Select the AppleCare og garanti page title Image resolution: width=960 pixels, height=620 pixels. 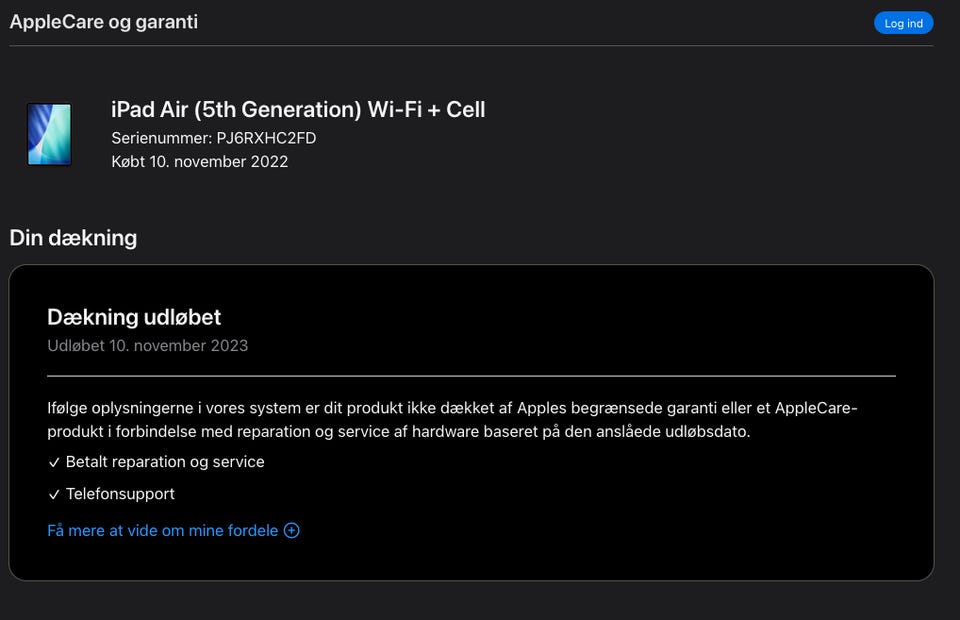coord(104,21)
